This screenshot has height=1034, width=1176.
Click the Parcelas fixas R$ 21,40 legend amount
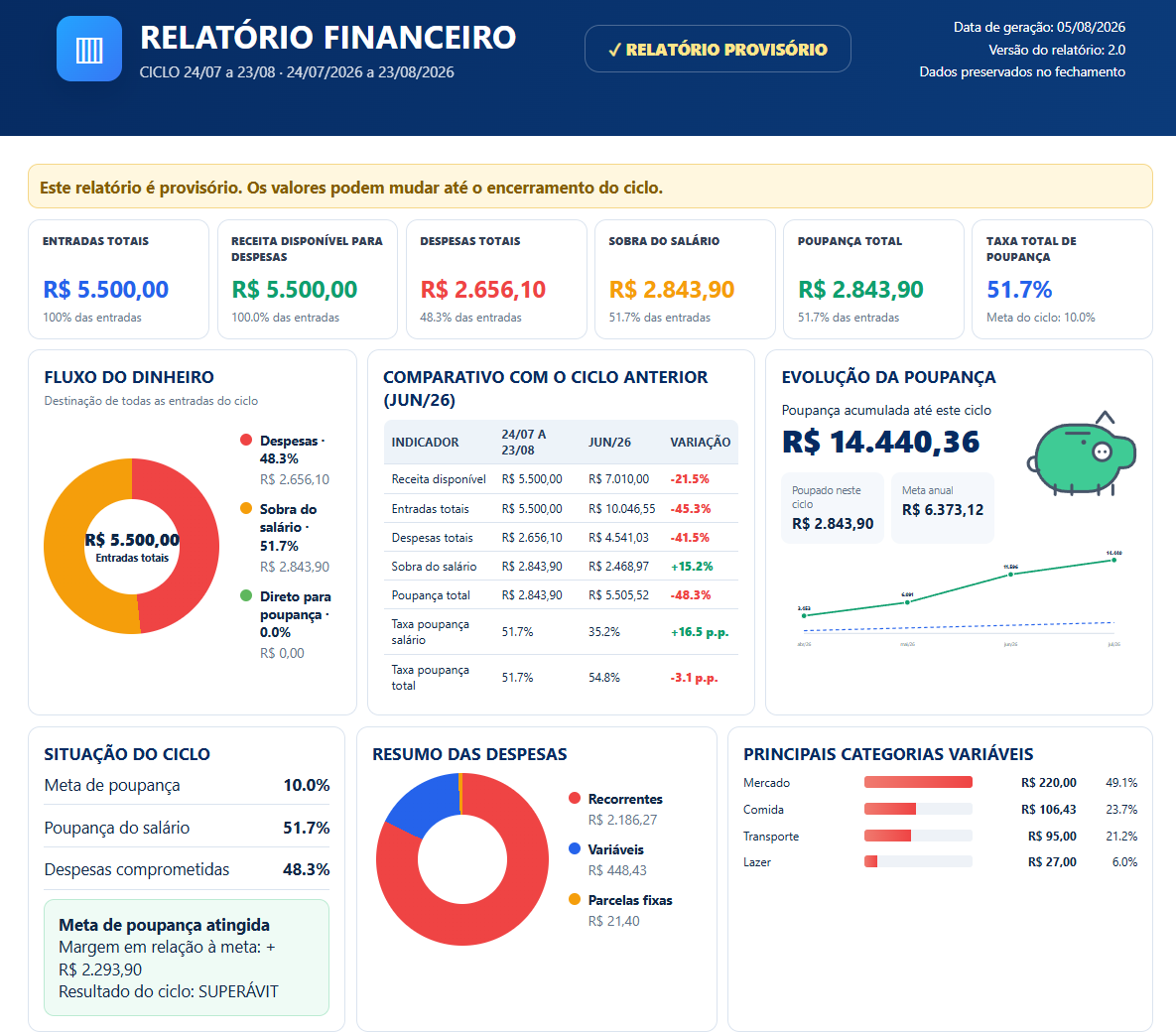[x=614, y=922]
